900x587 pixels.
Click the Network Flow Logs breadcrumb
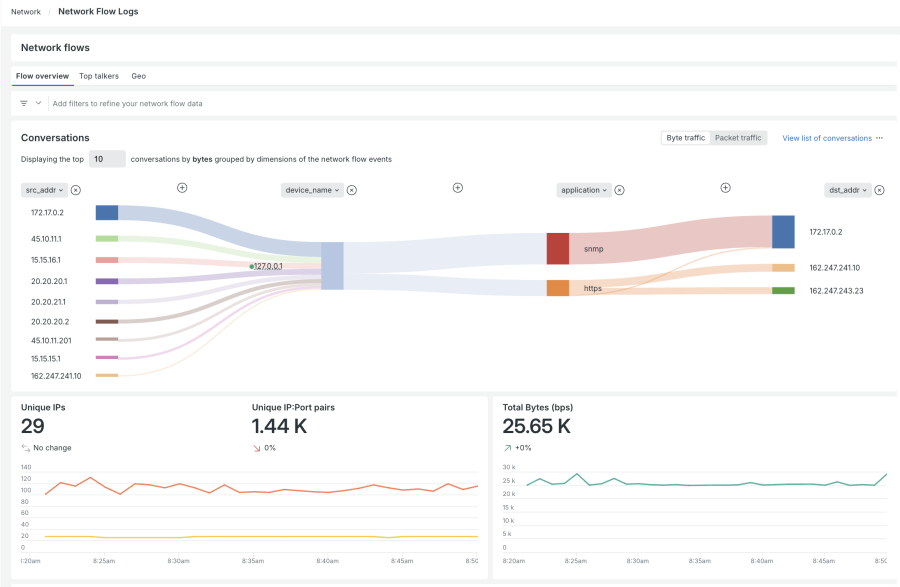98,11
